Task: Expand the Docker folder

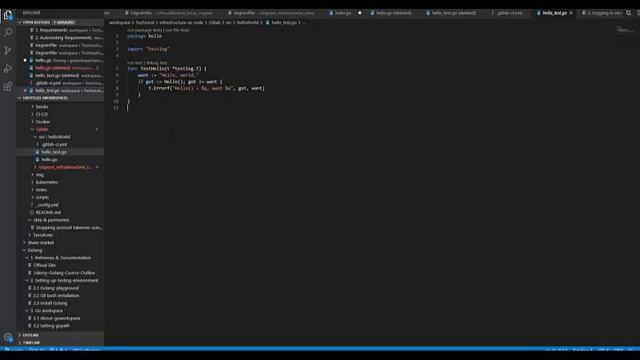Action: click(x=42, y=122)
